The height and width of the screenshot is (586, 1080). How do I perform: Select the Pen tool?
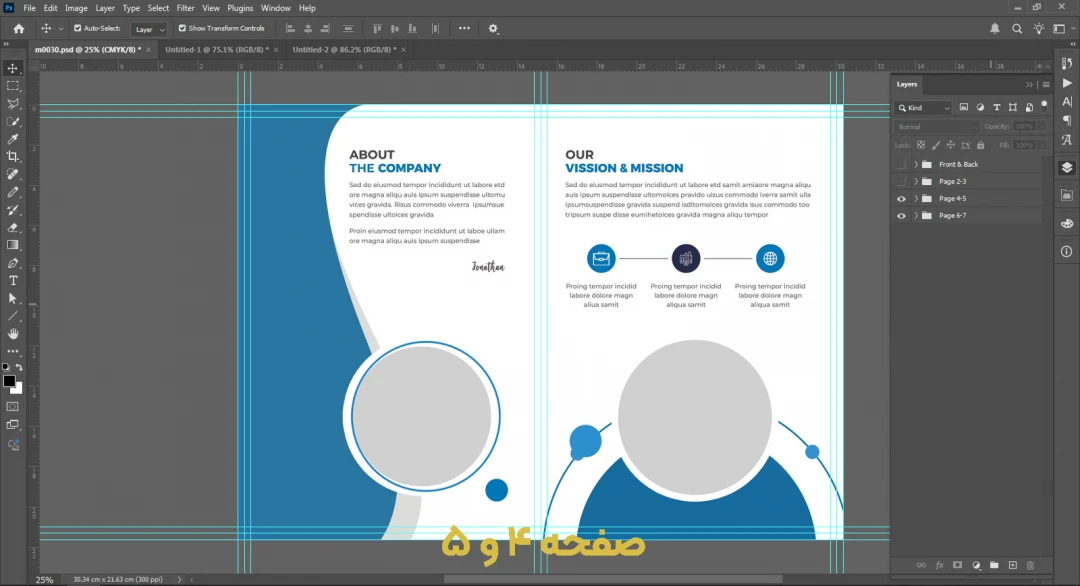[13, 263]
